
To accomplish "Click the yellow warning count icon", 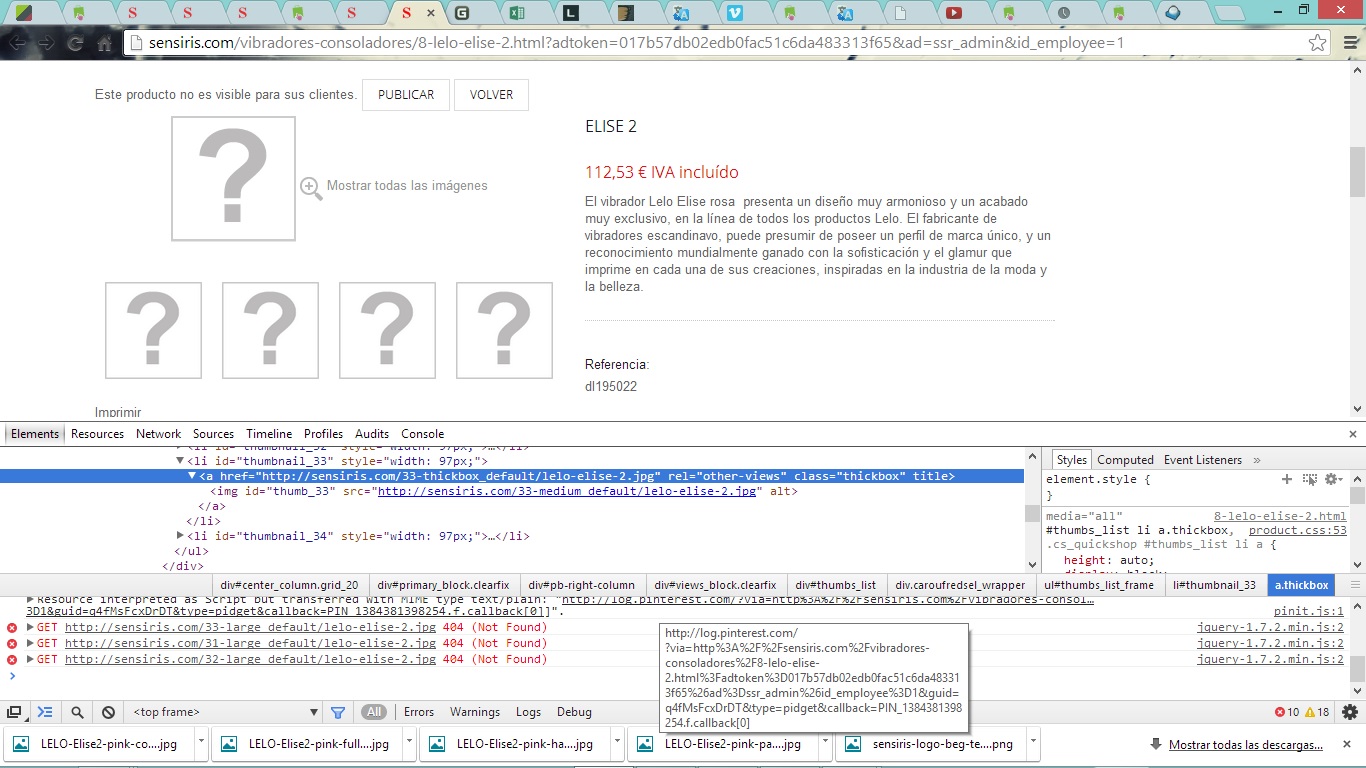I will tap(1310, 712).
